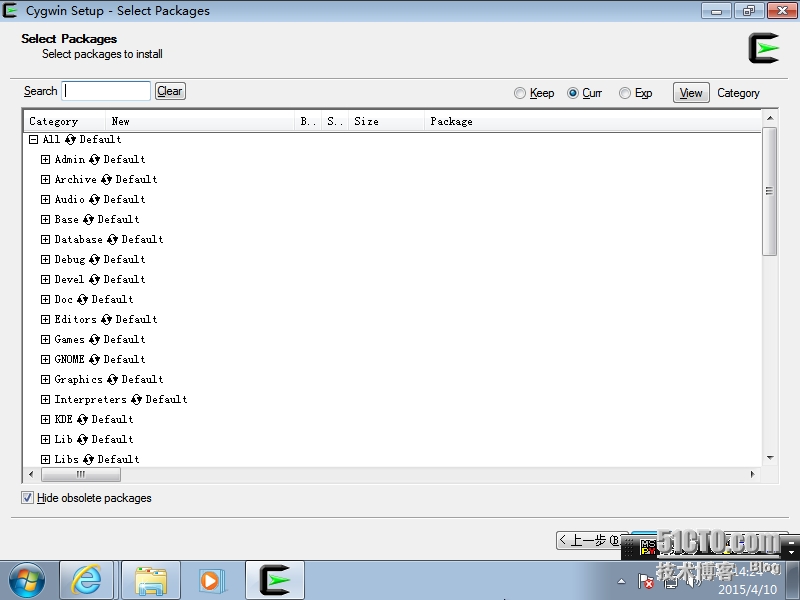Click package list scroll right arrow

coord(753,474)
